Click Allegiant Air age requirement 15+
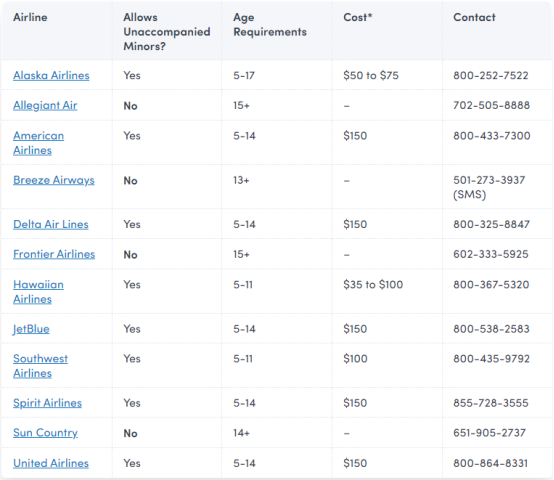 click(x=241, y=105)
